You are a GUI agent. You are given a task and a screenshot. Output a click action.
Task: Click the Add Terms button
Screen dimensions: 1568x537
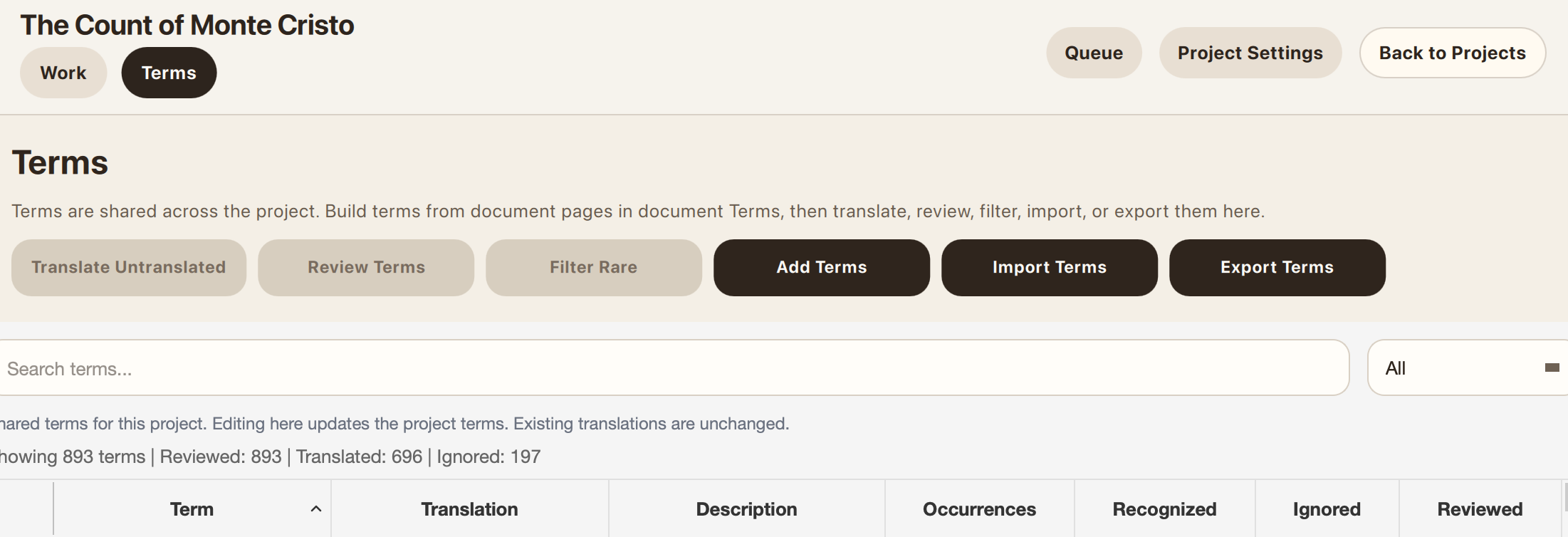click(x=822, y=268)
